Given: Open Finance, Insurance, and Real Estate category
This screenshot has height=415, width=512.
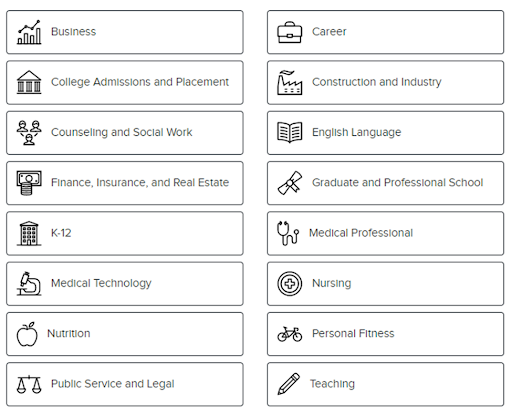Looking at the screenshot, I should point(125,183).
